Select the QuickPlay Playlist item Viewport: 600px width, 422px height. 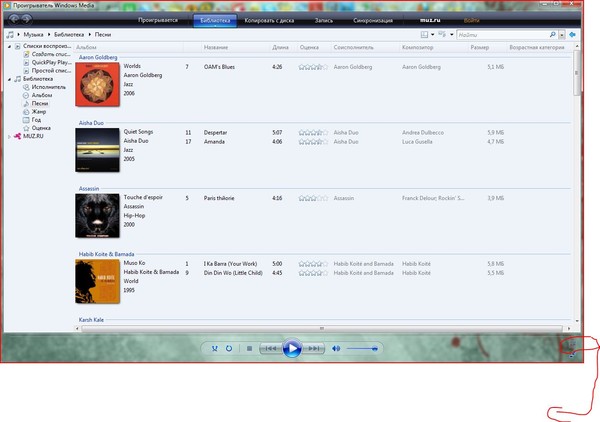click(x=51, y=62)
